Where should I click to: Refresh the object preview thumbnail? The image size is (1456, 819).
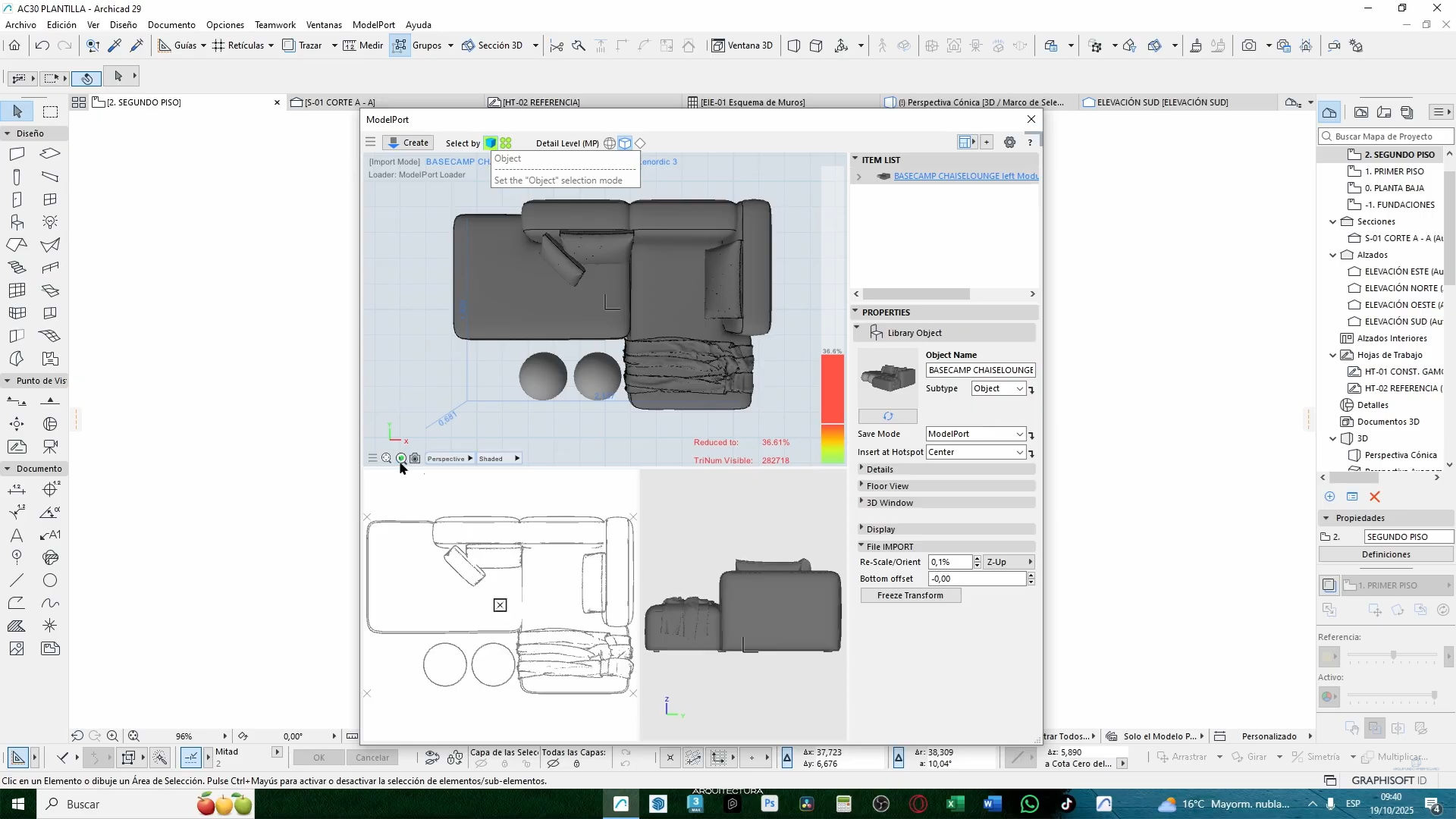pyautogui.click(x=887, y=416)
